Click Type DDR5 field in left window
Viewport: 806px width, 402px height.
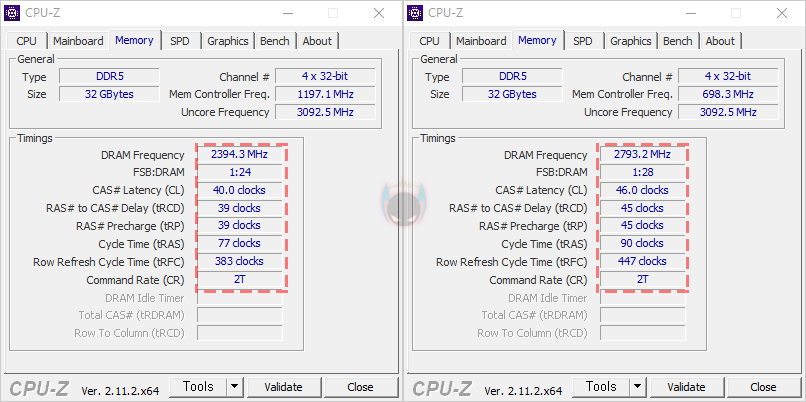point(109,77)
